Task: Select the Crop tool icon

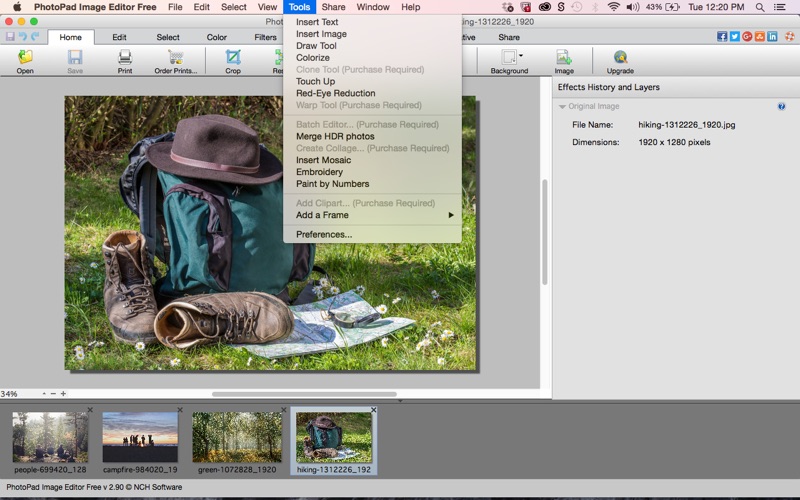Action: 233,59
